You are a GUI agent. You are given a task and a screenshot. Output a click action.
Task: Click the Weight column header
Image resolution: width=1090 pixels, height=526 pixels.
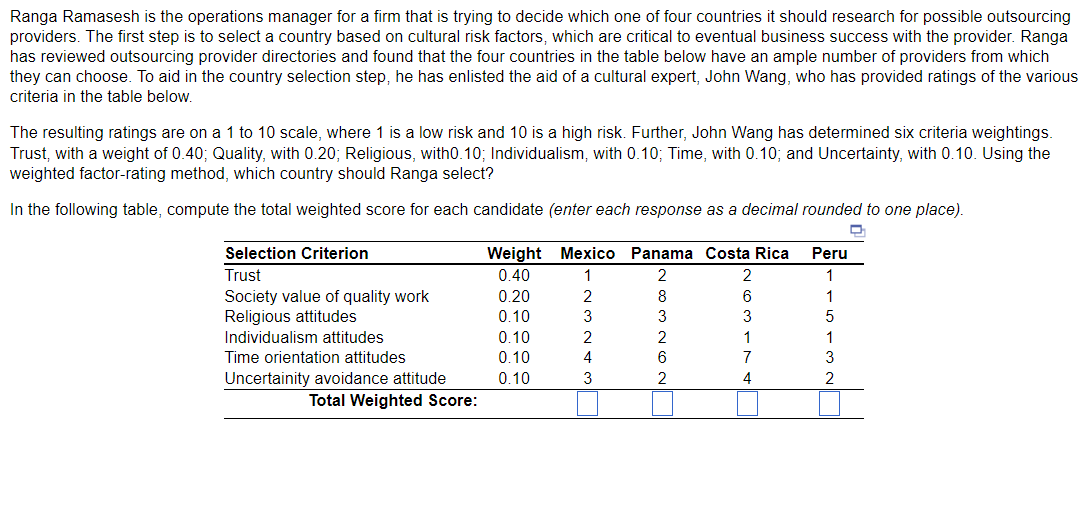click(x=514, y=254)
